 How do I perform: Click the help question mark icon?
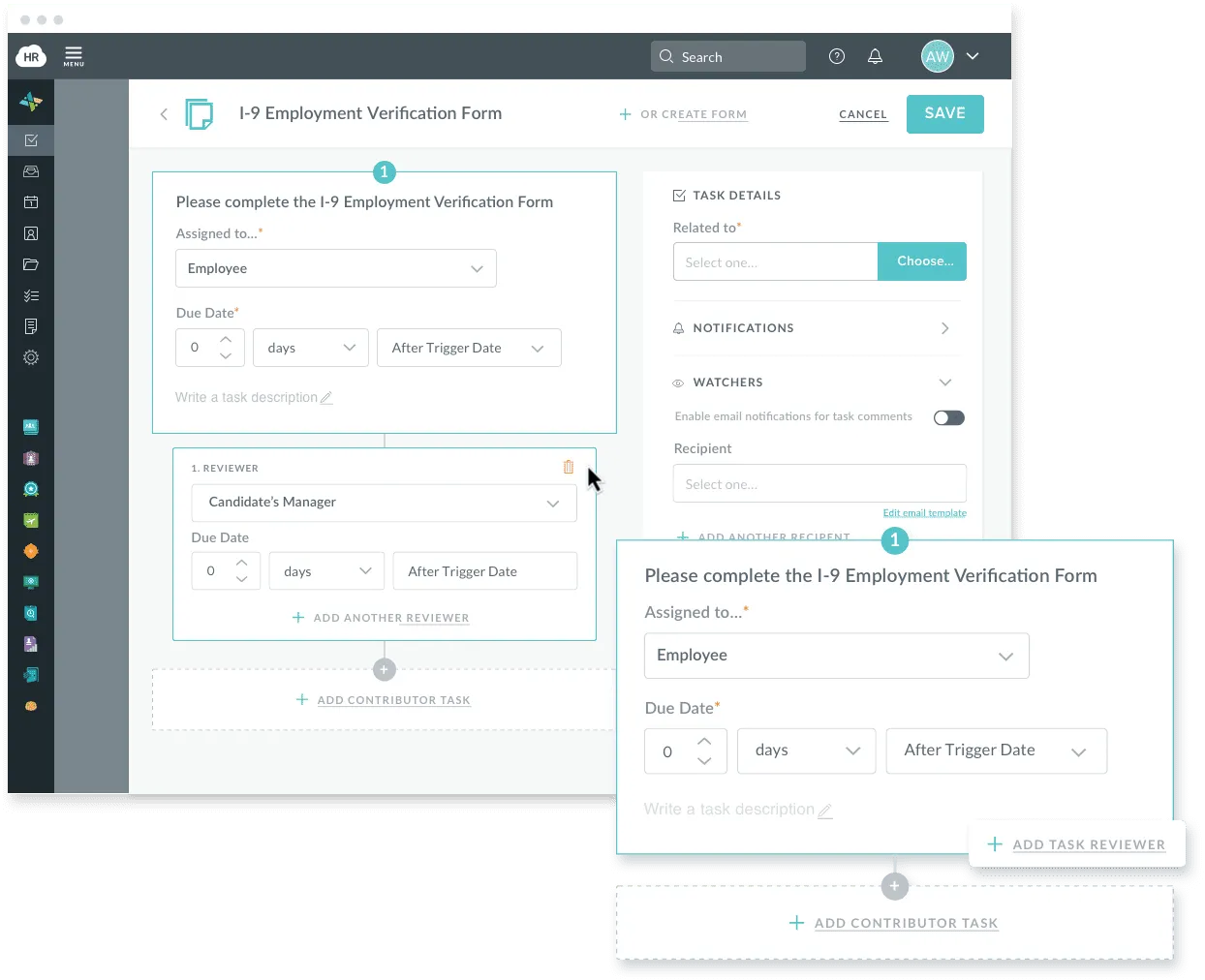pyautogui.click(x=837, y=56)
